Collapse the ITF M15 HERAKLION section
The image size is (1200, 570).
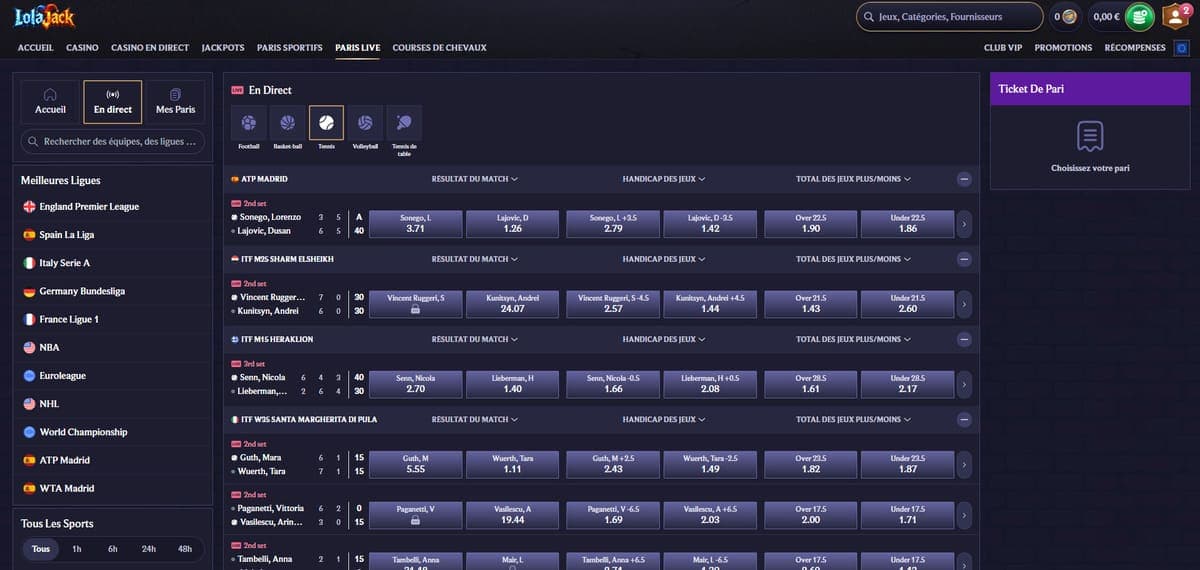click(x=964, y=339)
